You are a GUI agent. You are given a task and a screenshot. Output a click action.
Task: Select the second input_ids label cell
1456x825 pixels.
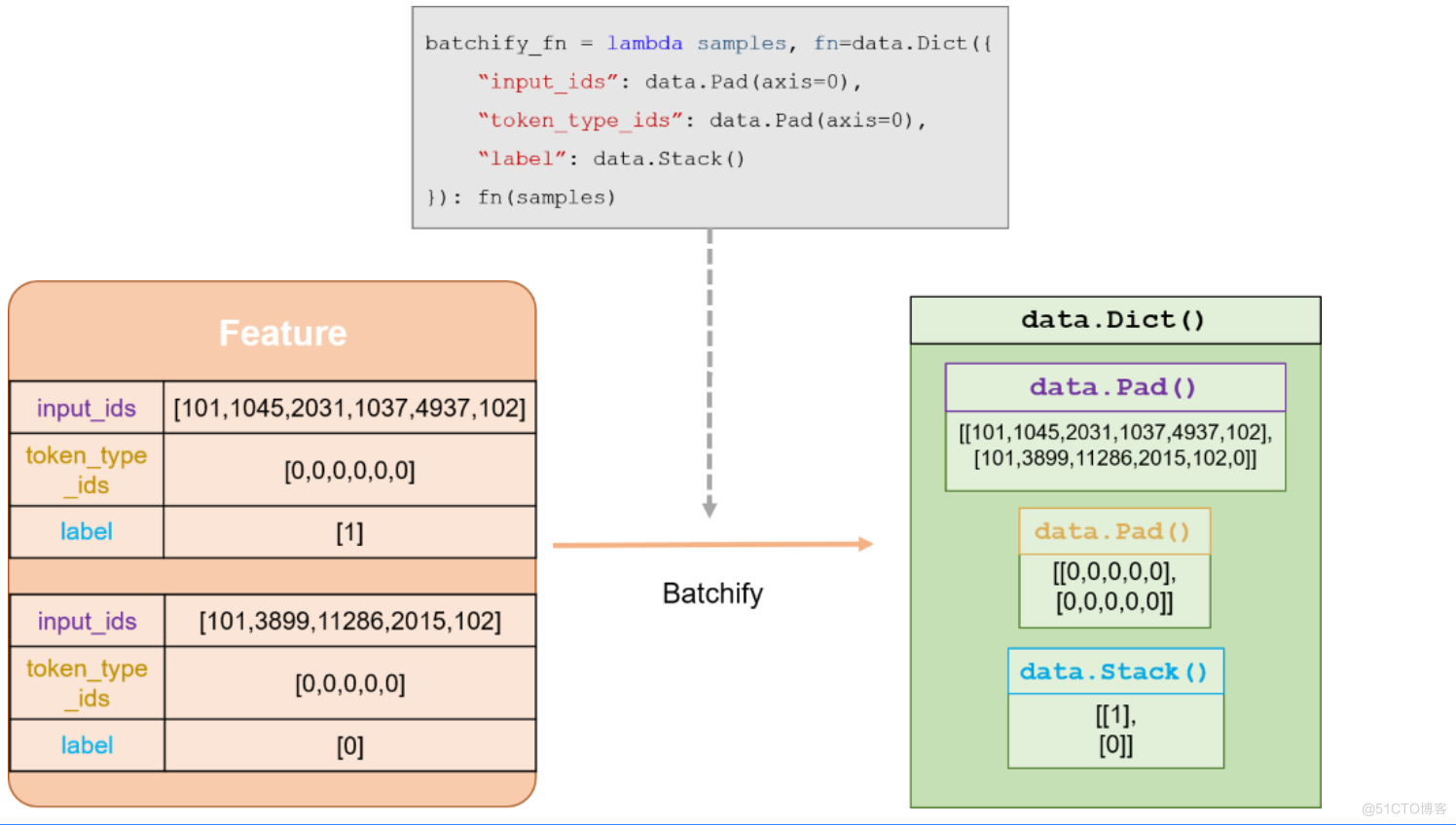coord(87,621)
